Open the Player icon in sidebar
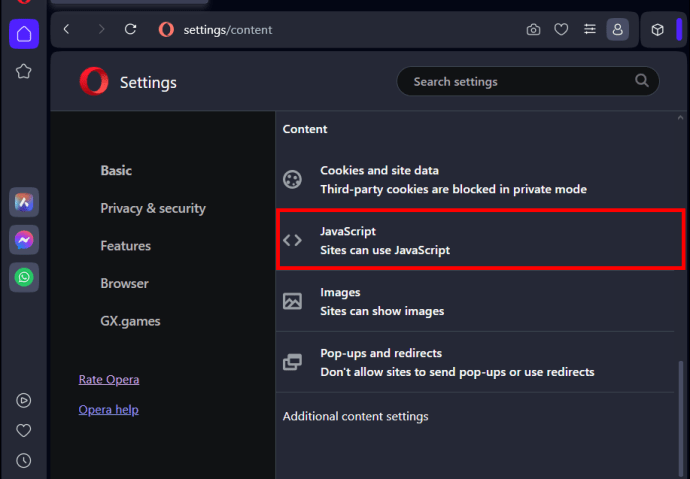 [x=24, y=400]
